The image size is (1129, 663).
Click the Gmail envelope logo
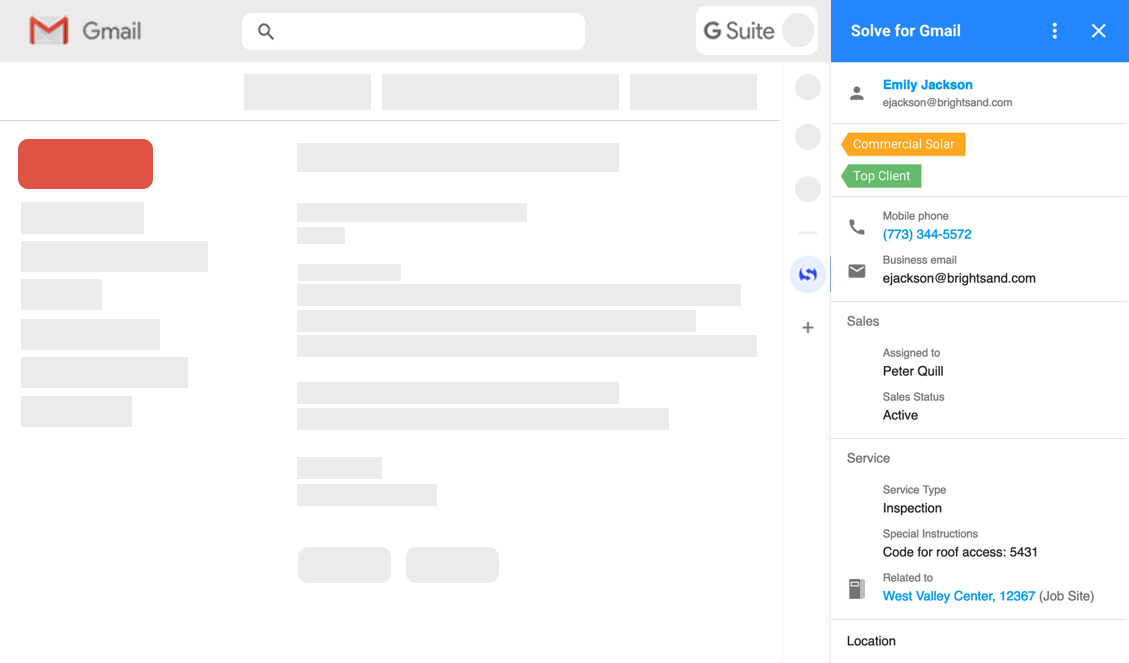coord(49,31)
